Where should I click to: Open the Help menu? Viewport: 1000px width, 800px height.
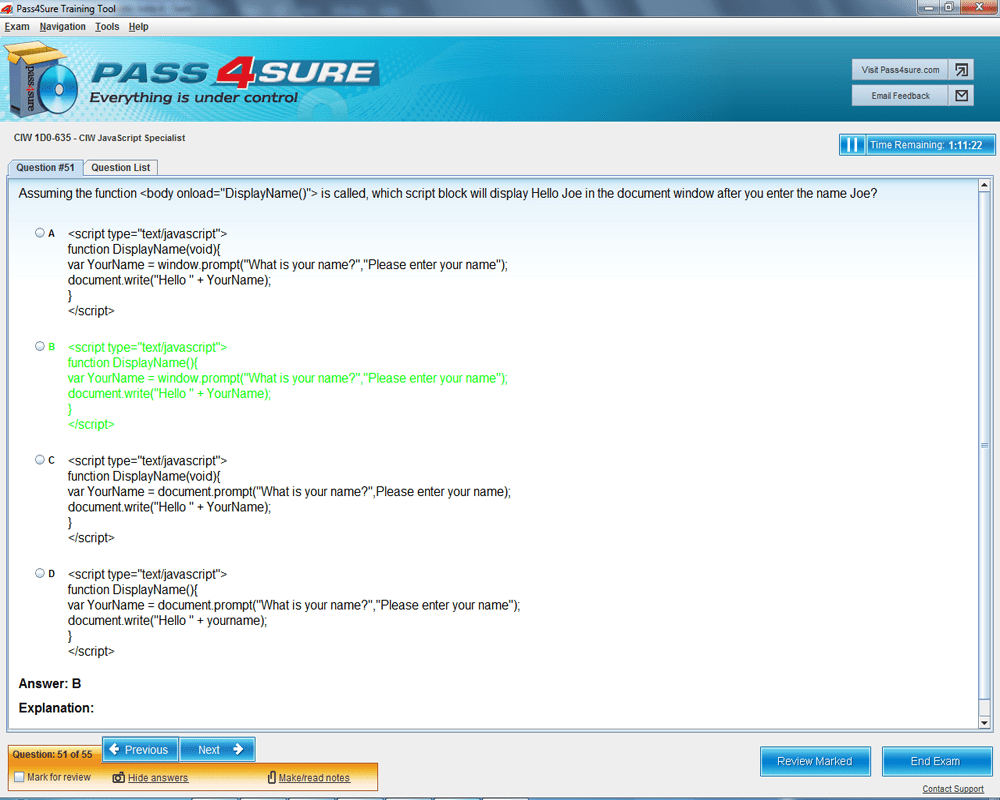coord(138,27)
